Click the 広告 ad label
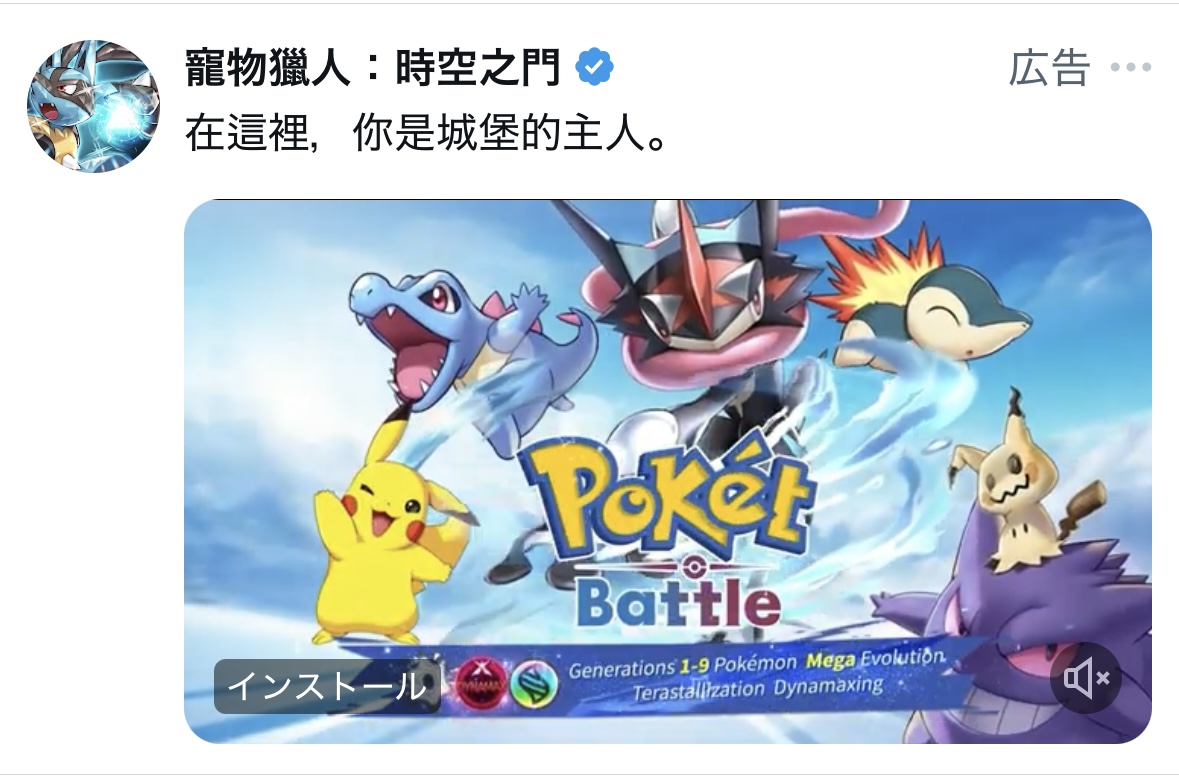Image resolution: width=1179 pixels, height=779 pixels. click(1049, 68)
